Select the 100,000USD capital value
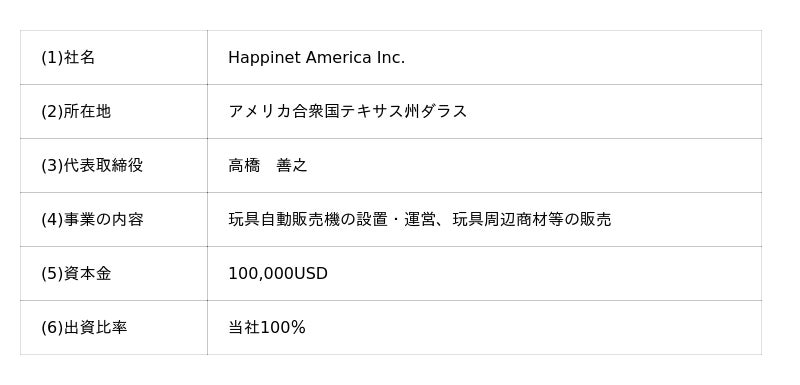 [278, 274]
